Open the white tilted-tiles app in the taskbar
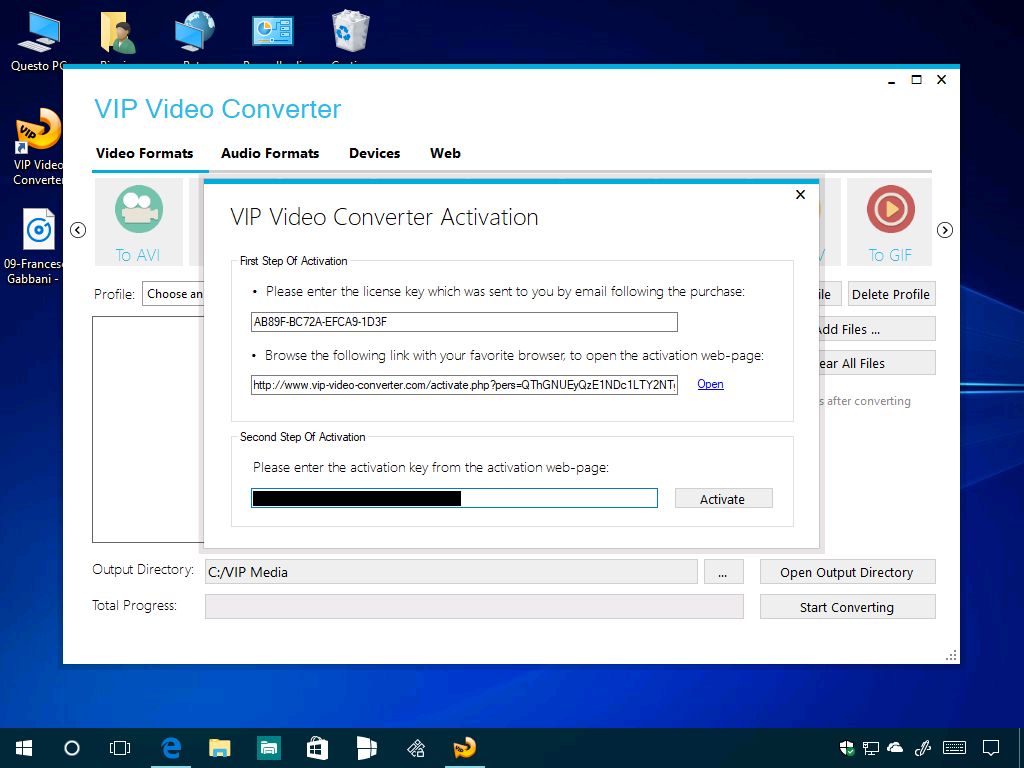The height and width of the screenshot is (768, 1024). [x=366, y=748]
